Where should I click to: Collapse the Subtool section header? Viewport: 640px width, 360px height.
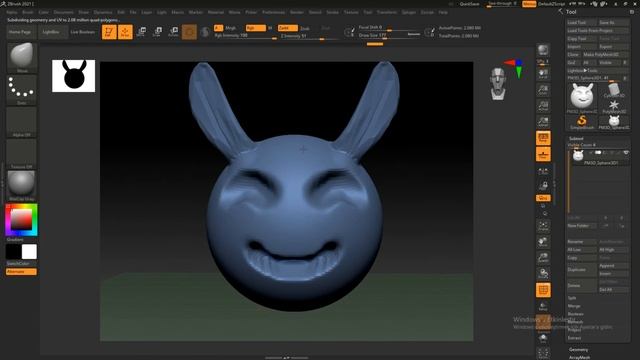click(x=576, y=139)
